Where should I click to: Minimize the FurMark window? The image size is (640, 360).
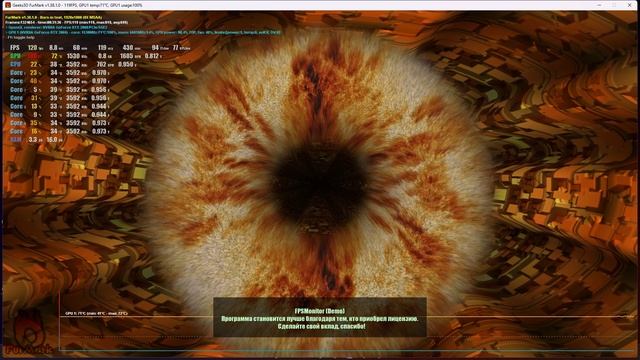tap(600, 5)
